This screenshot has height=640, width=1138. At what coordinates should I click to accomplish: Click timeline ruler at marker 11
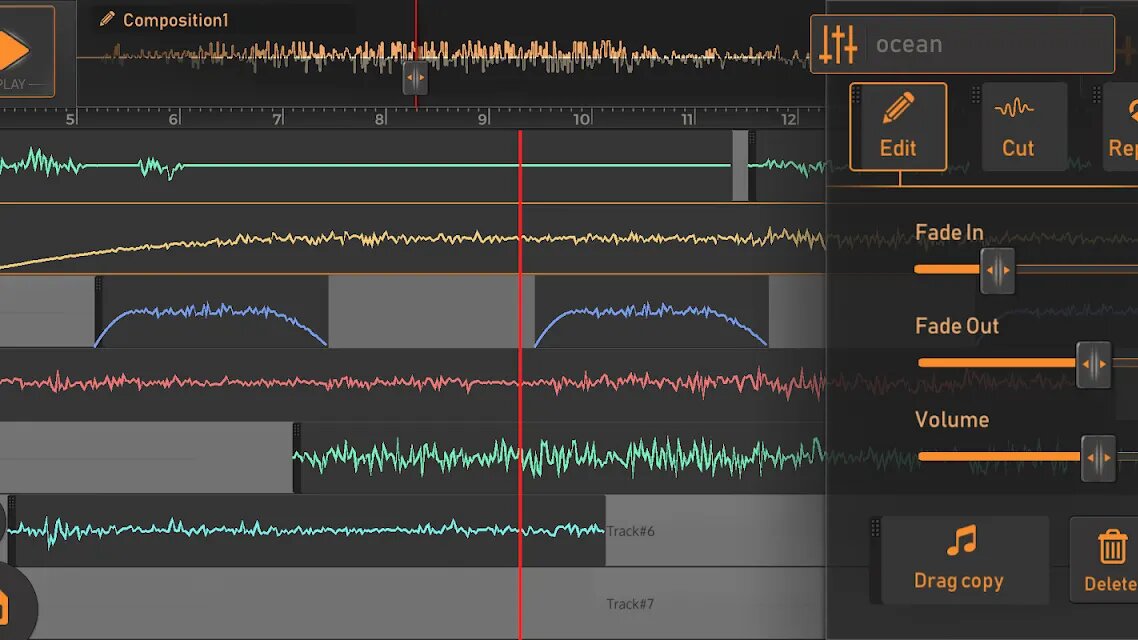pos(687,118)
